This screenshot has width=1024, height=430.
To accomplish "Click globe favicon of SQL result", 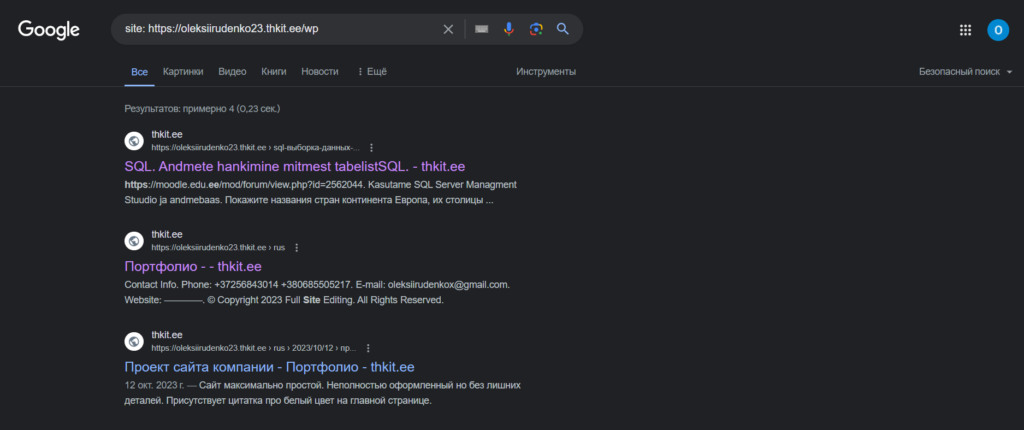I will pos(134,141).
